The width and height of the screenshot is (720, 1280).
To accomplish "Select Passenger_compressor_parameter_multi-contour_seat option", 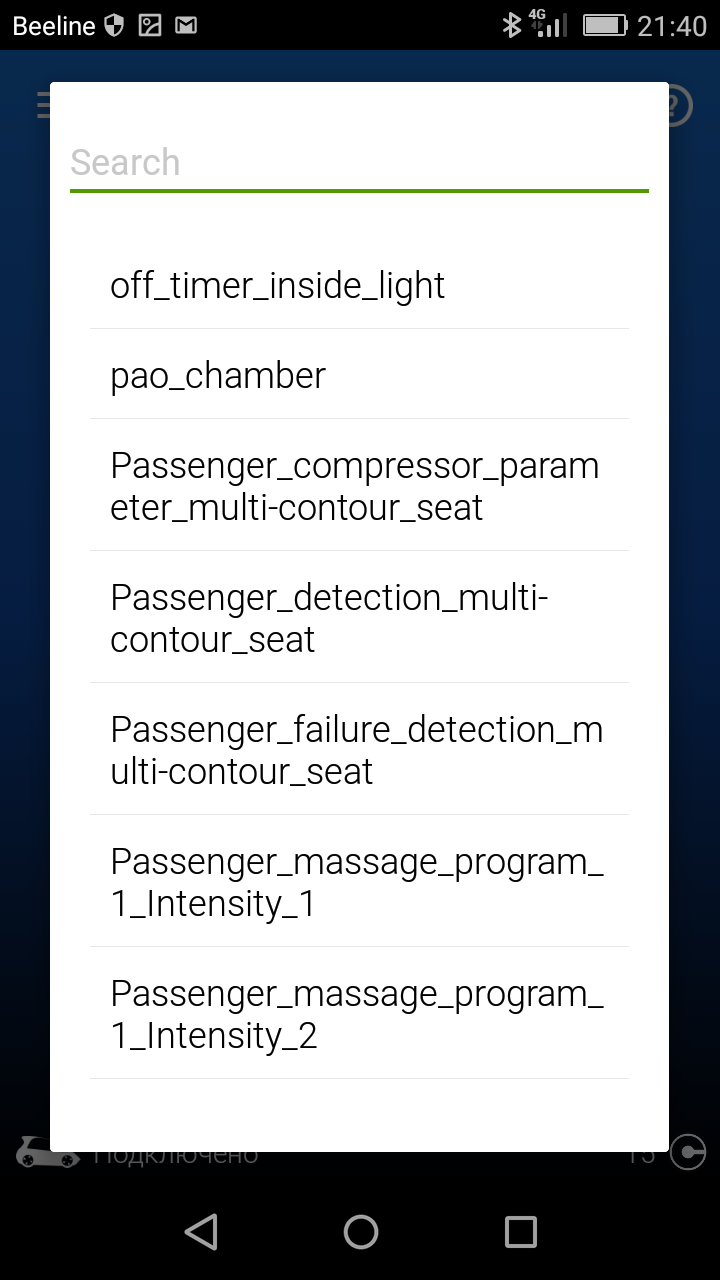I will click(359, 486).
